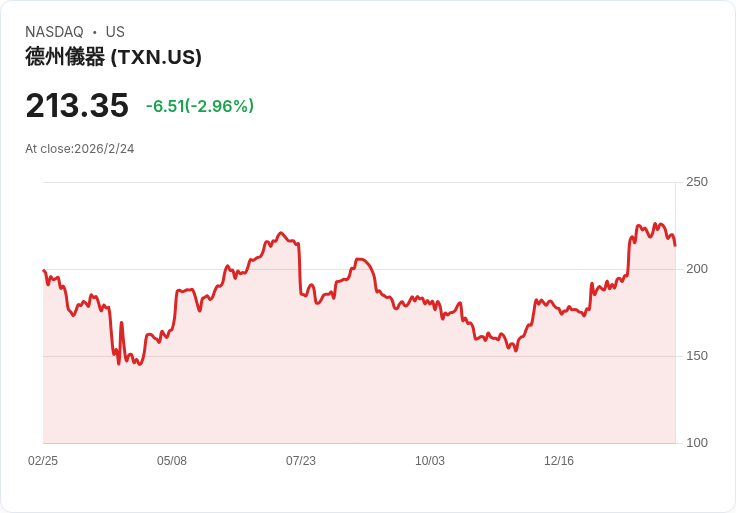Click the 100 baseline at the chart's right edge

click(x=675, y=443)
